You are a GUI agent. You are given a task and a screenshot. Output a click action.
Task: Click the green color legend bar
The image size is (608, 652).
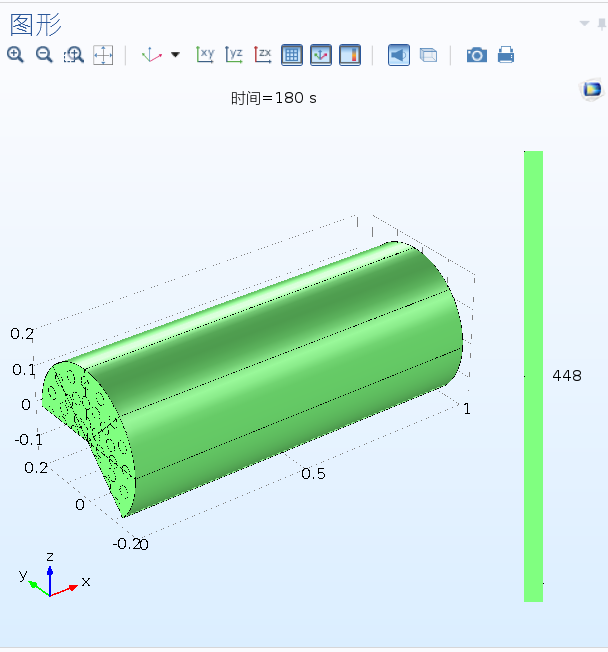pyautogui.click(x=534, y=376)
